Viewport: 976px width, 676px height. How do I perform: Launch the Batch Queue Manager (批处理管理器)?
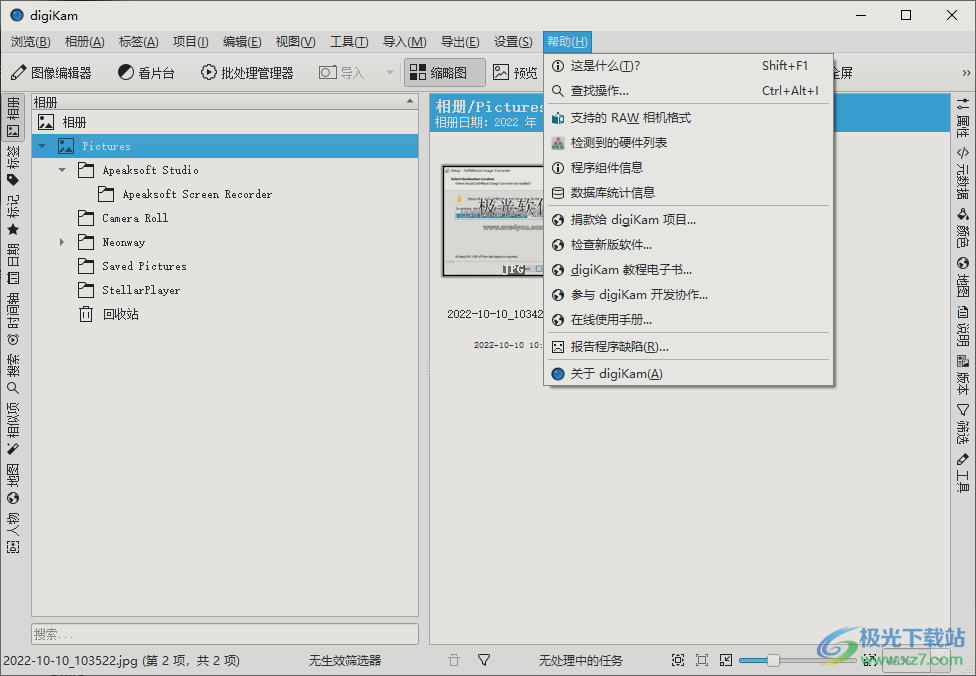pyautogui.click(x=247, y=73)
